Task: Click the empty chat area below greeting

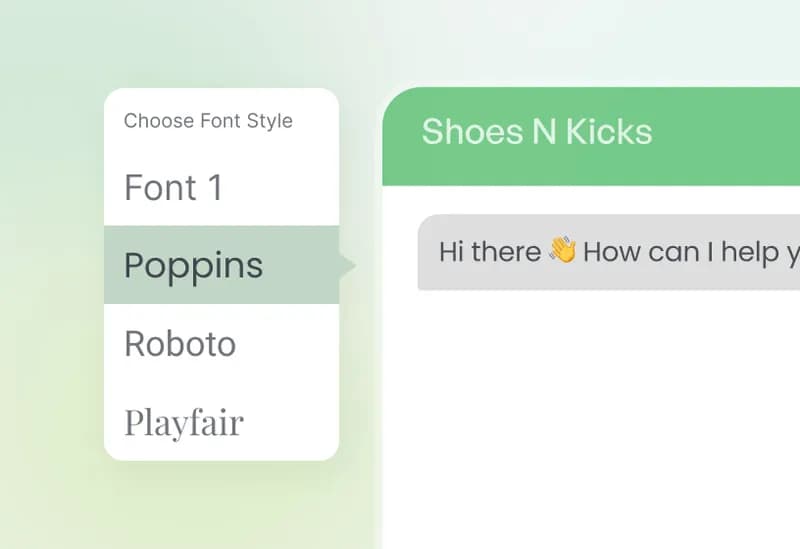Action: tap(591, 418)
